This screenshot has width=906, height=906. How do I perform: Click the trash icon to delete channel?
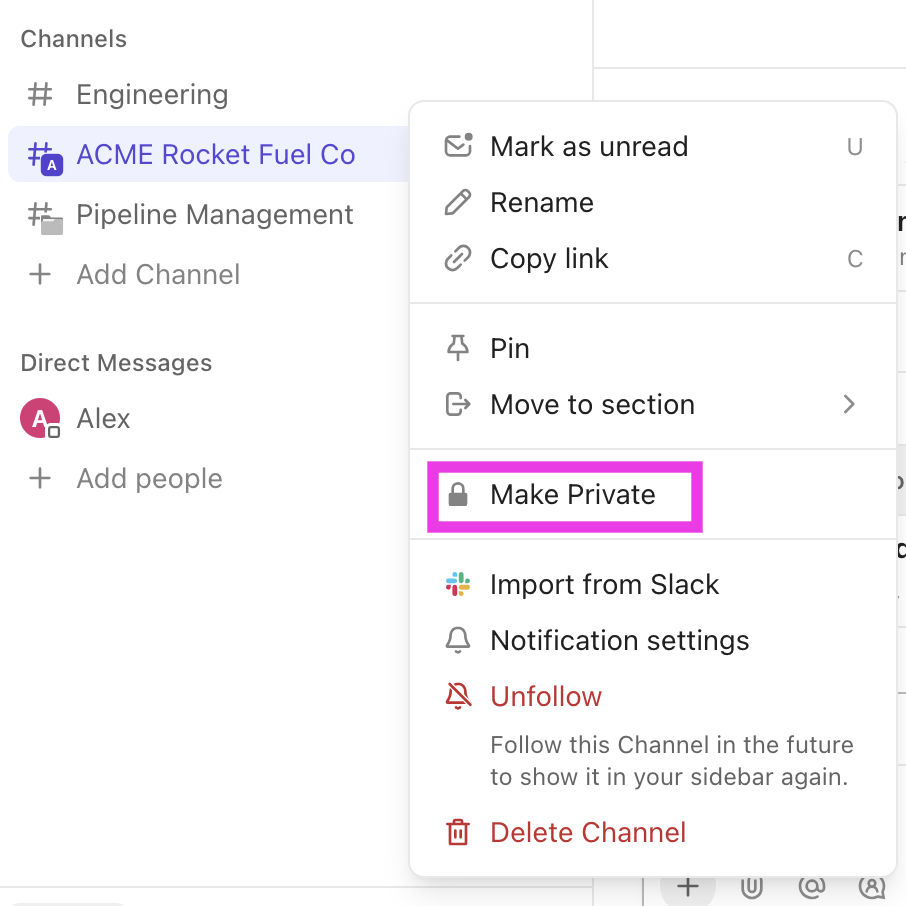point(458,833)
